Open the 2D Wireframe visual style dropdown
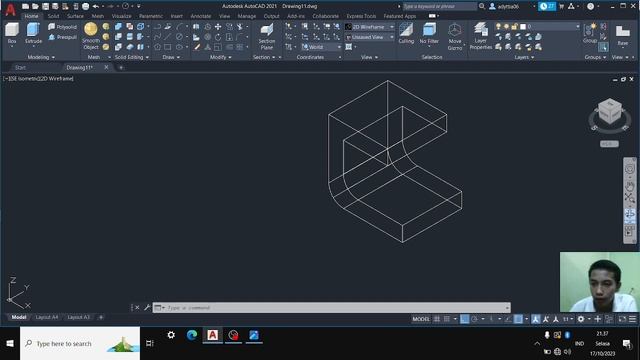This screenshot has height=360, width=640. tap(370, 27)
